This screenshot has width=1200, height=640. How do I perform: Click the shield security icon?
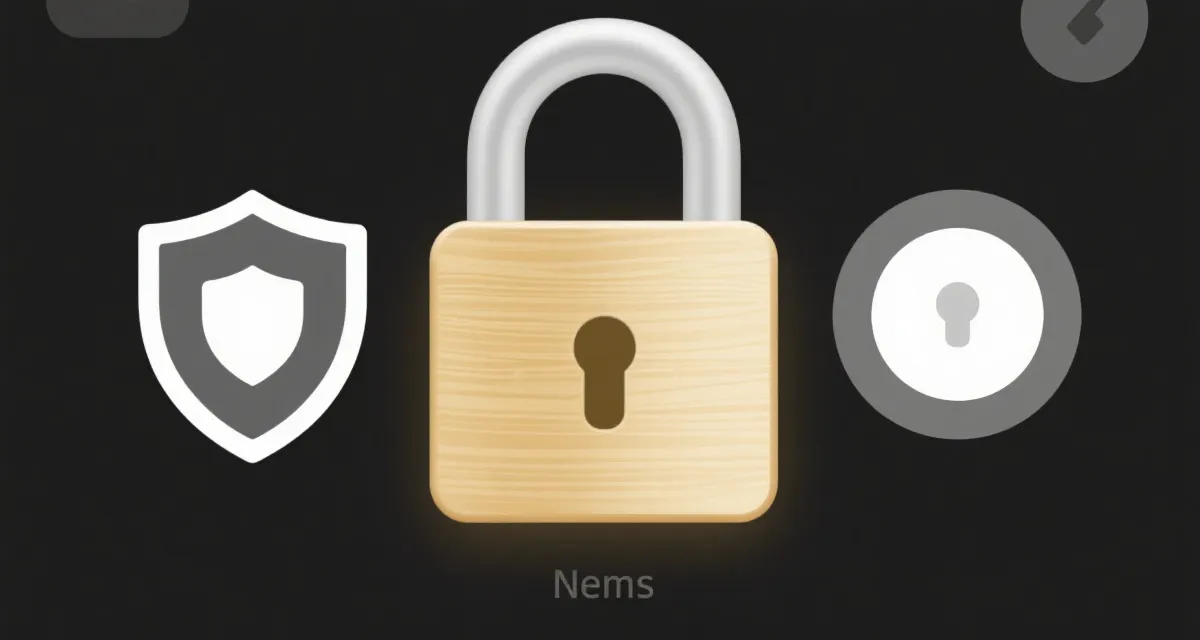tap(252, 325)
